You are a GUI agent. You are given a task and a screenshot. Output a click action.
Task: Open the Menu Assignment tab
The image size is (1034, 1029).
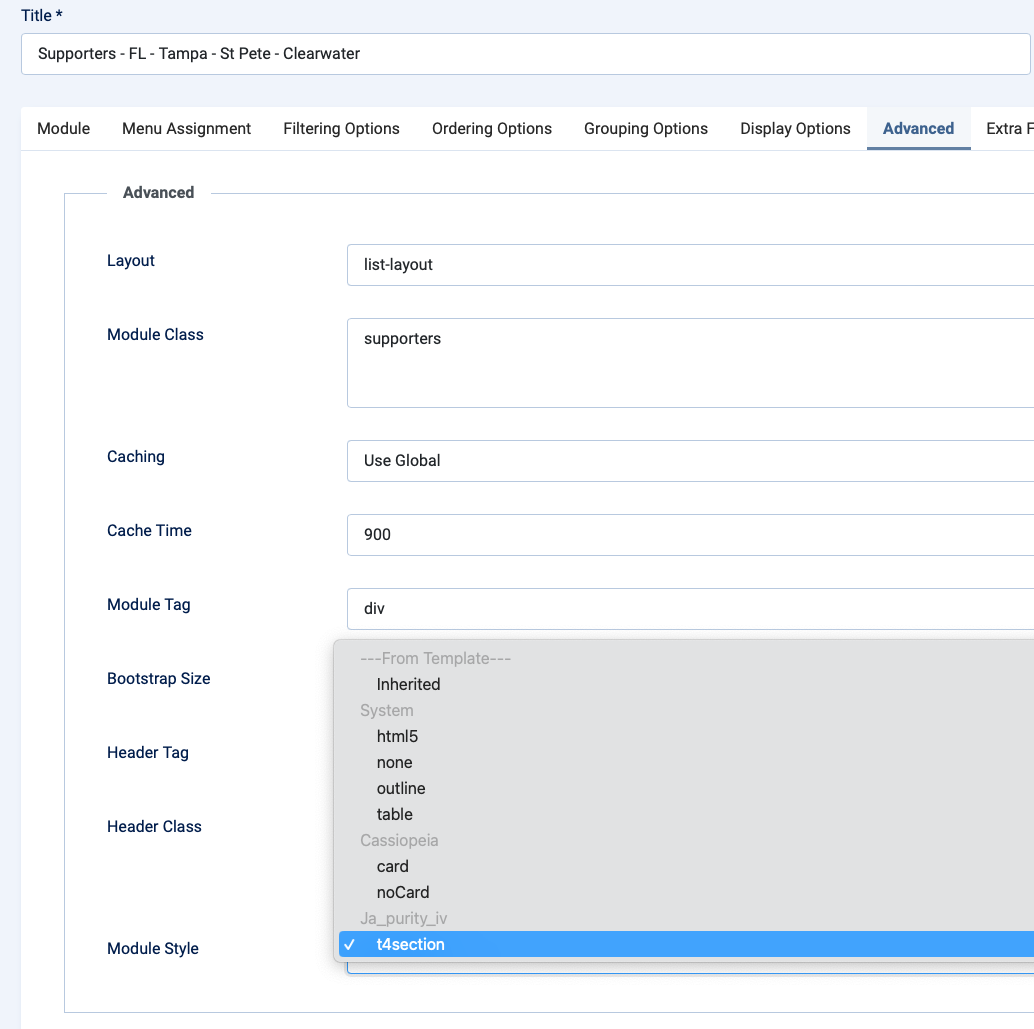pyautogui.click(x=187, y=129)
